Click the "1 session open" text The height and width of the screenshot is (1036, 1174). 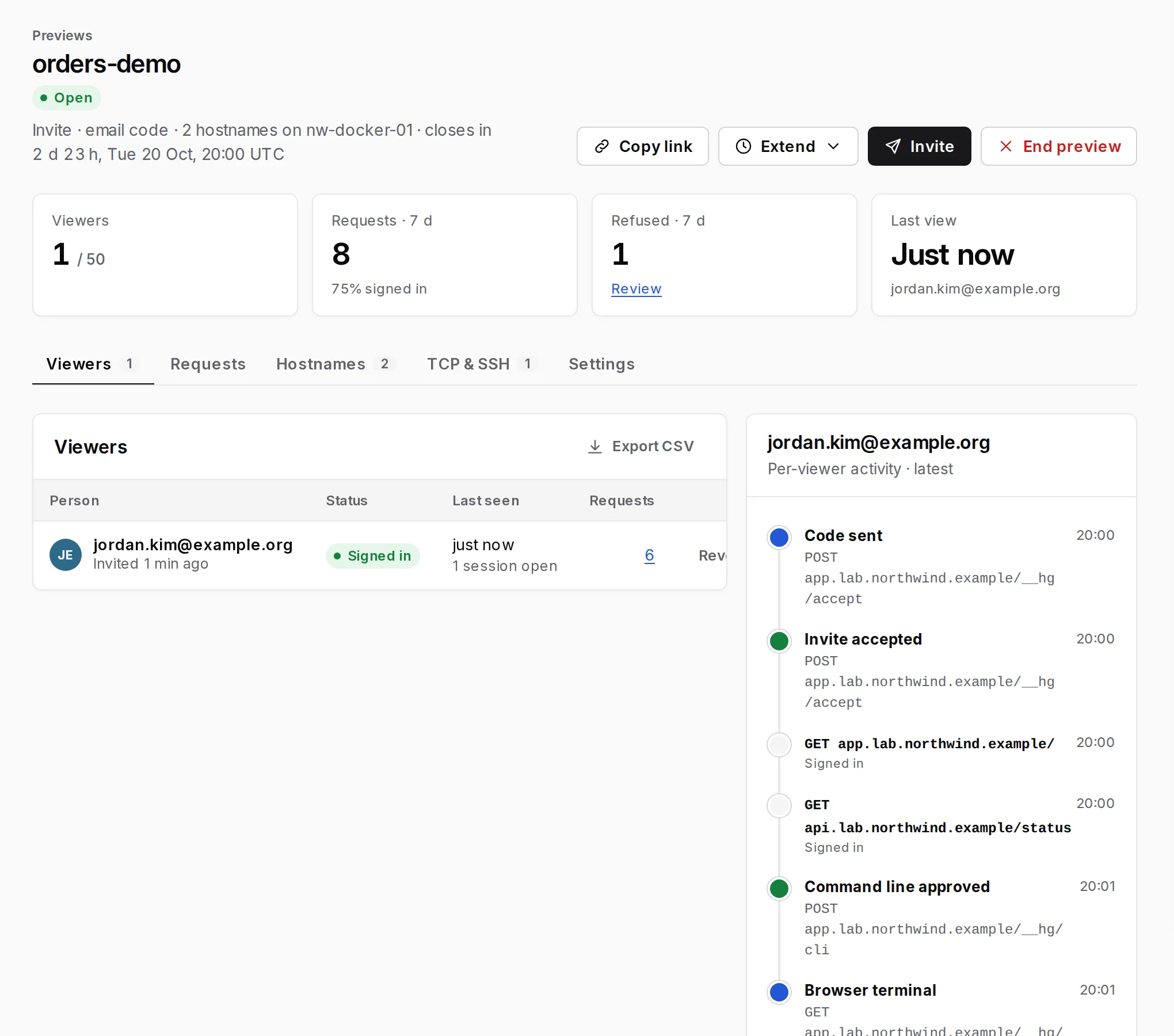(x=505, y=566)
